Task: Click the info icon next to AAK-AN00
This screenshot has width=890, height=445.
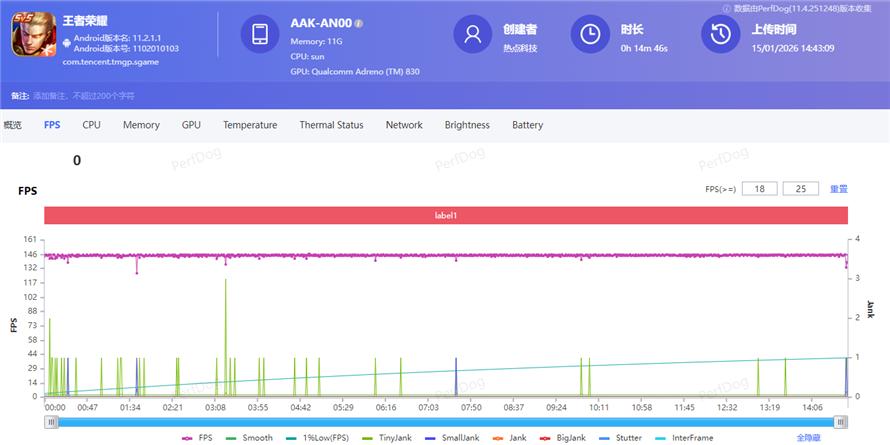Action: (359, 24)
